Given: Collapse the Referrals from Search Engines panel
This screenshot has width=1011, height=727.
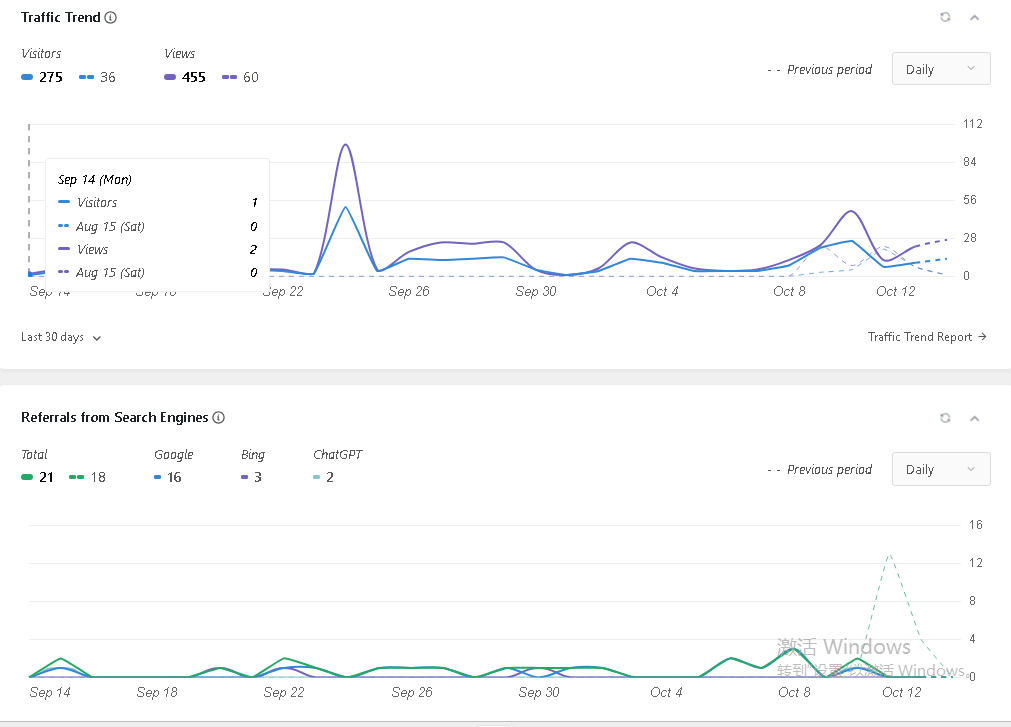Looking at the screenshot, I should [x=974, y=418].
